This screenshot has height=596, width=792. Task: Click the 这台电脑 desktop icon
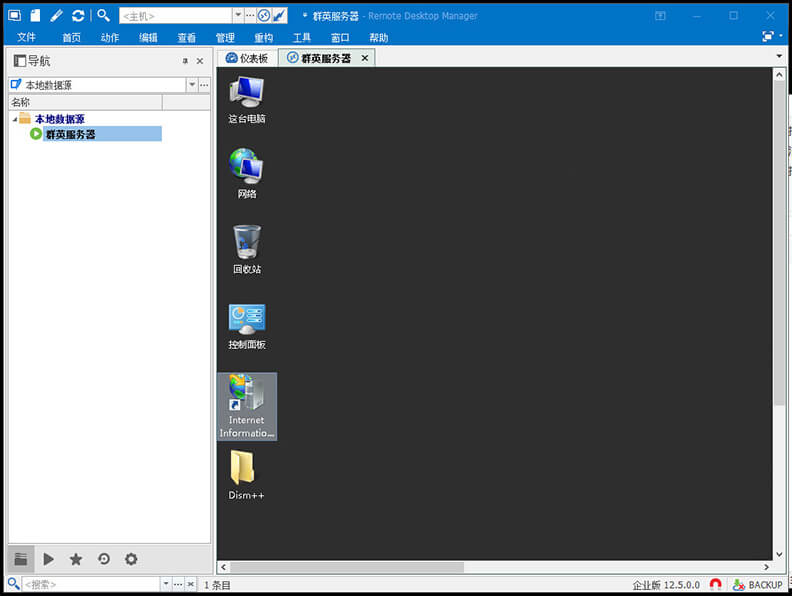[246, 100]
